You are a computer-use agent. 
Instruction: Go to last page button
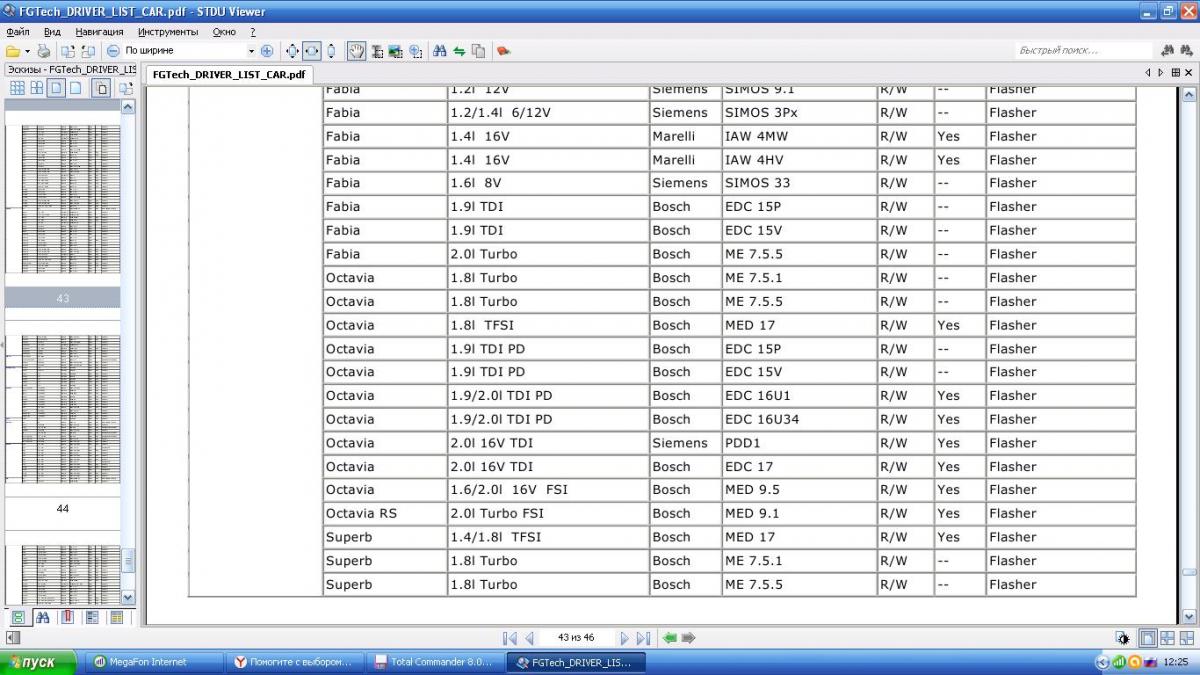[643, 638]
